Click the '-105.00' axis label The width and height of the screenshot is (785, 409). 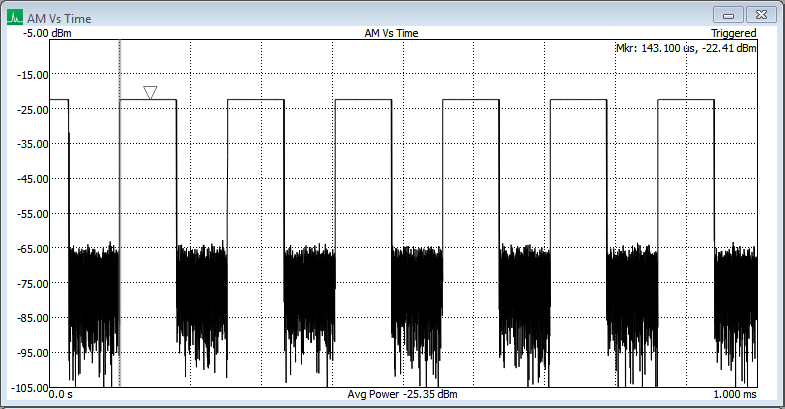tap(30, 387)
